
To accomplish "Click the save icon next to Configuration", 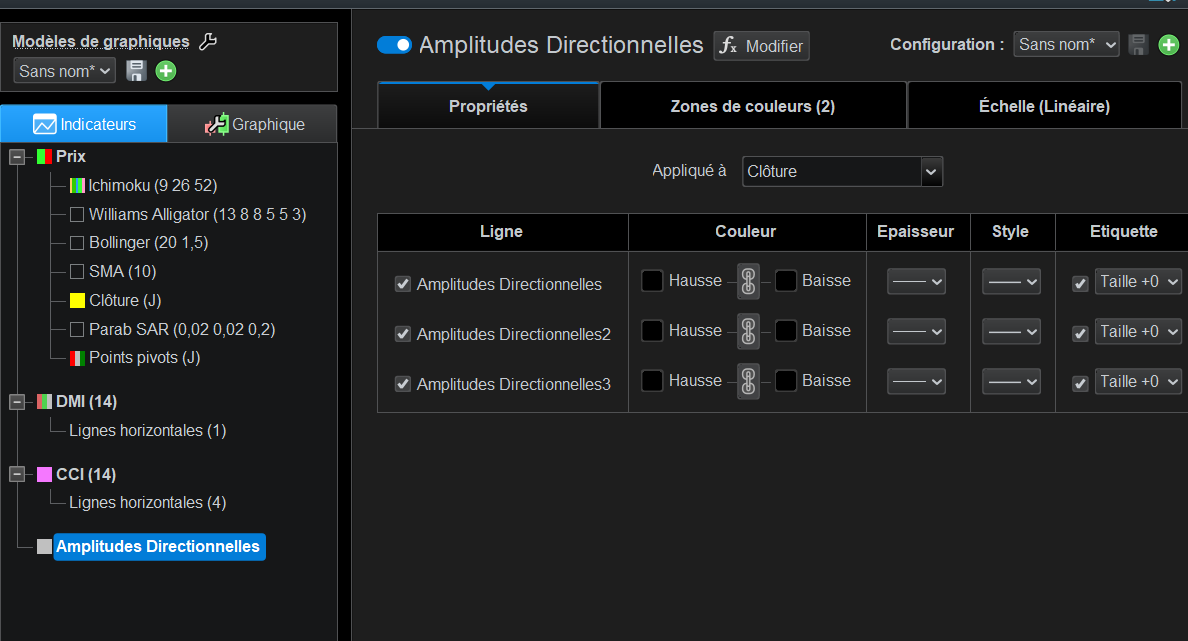I will coord(1138,44).
